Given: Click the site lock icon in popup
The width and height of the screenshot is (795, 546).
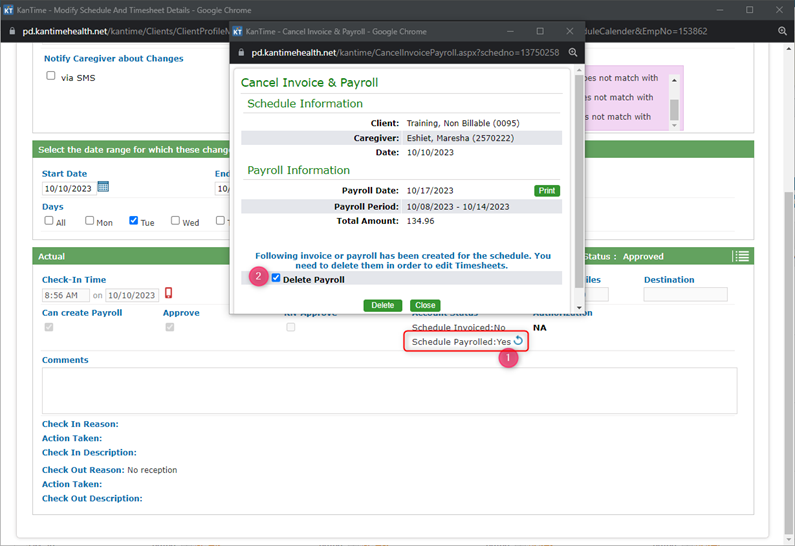Looking at the screenshot, I should pos(240,52).
